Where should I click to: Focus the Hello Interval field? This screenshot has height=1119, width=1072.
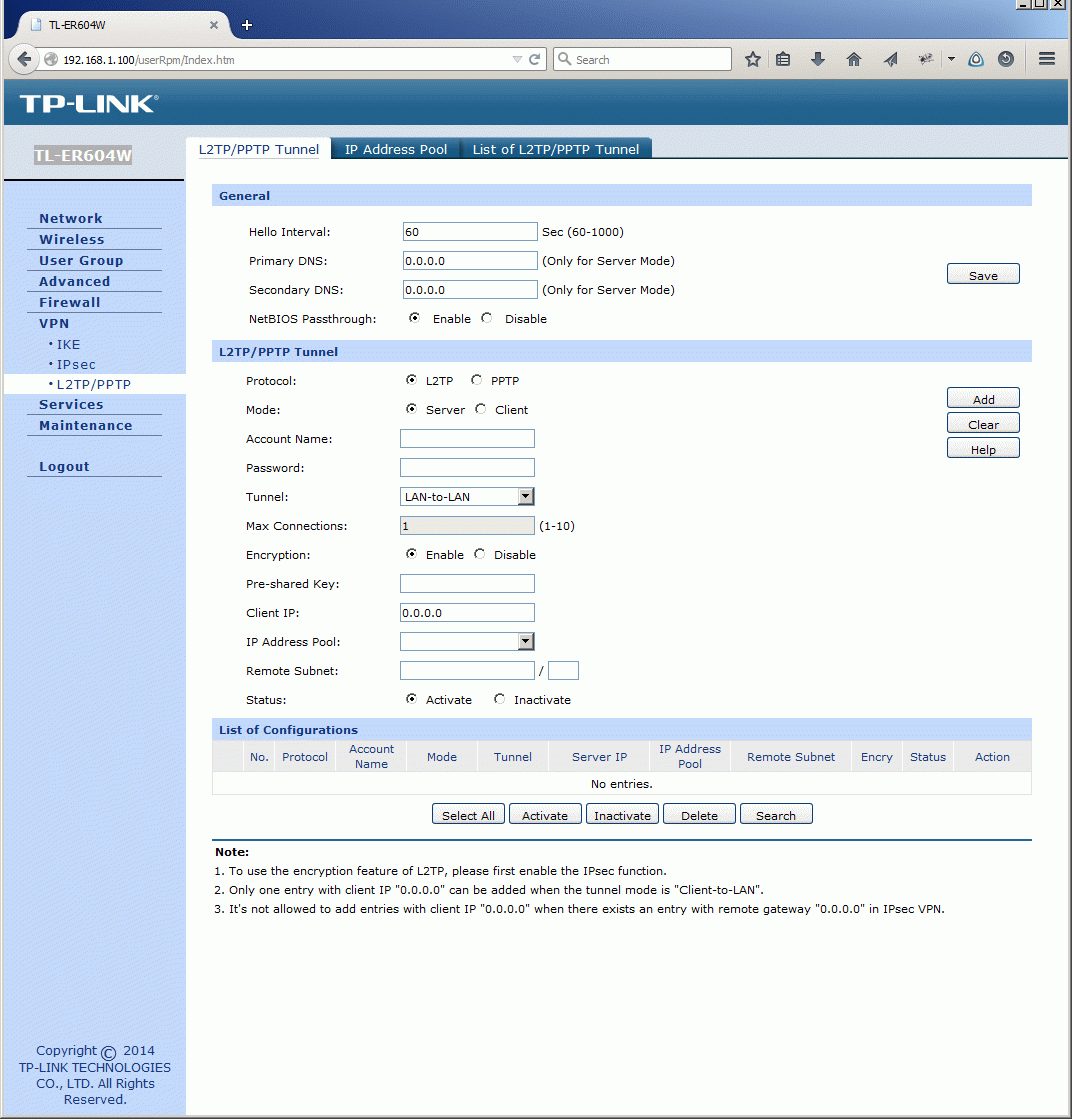(470, 231)
